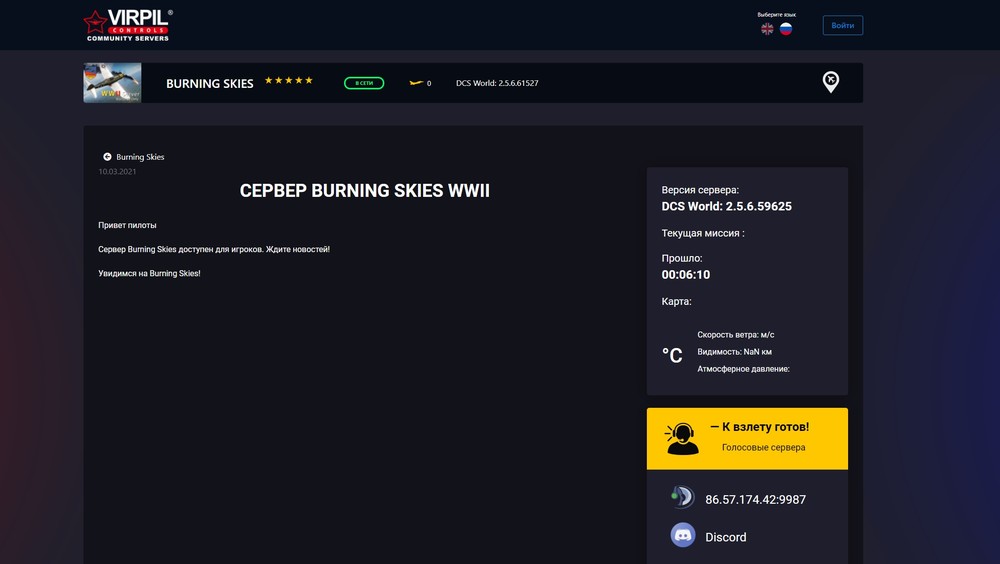Switch language with the UK flag
Viewport: 1000px width, 564px height.
click(x=767, y=29)
